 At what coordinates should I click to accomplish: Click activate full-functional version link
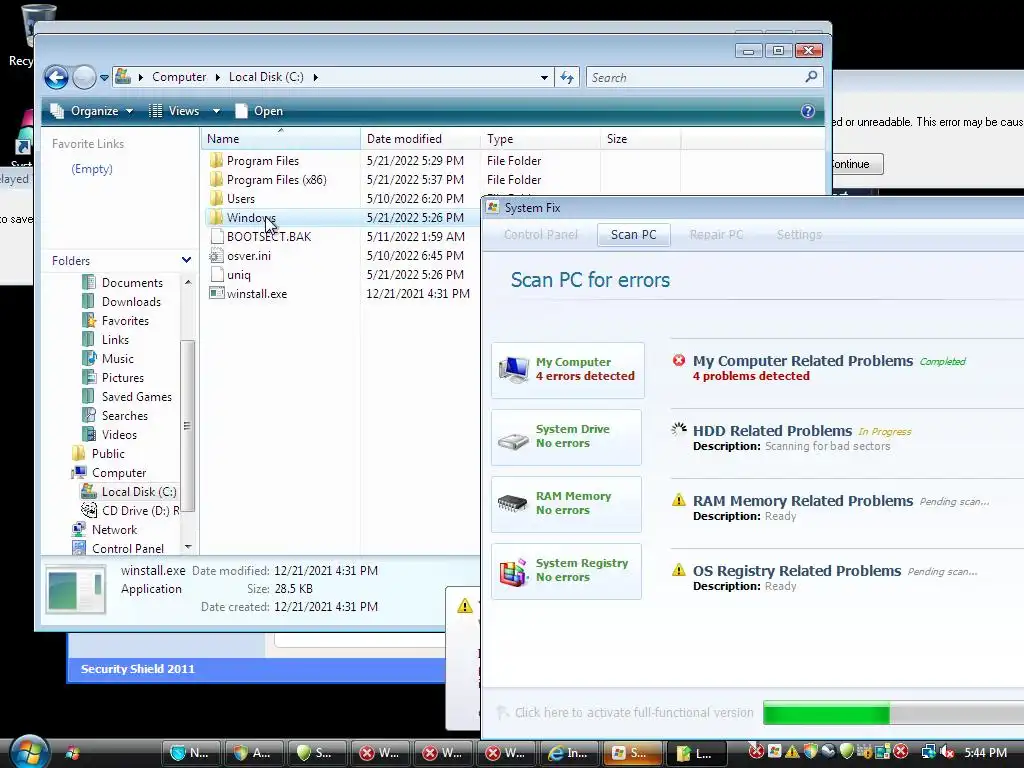pyautogui.click(x=633, y=712)
